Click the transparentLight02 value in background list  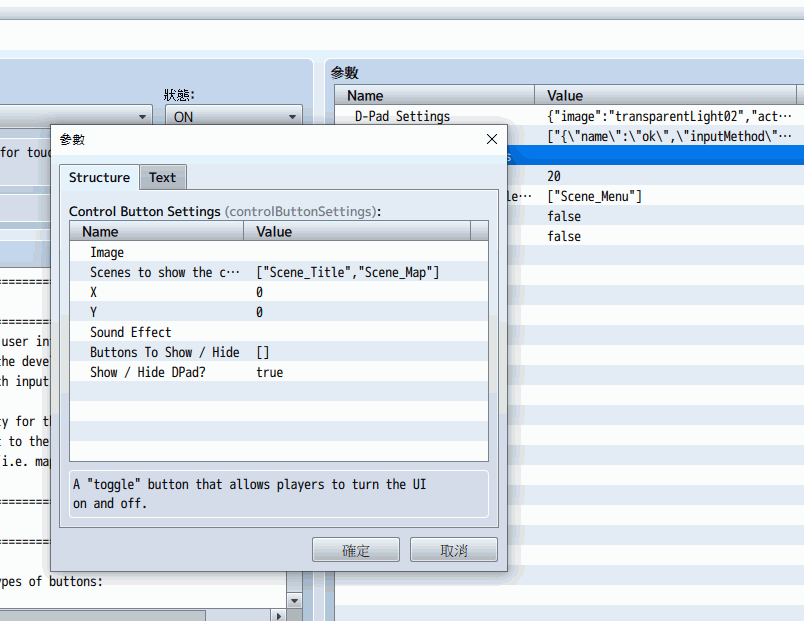point(669,116)
